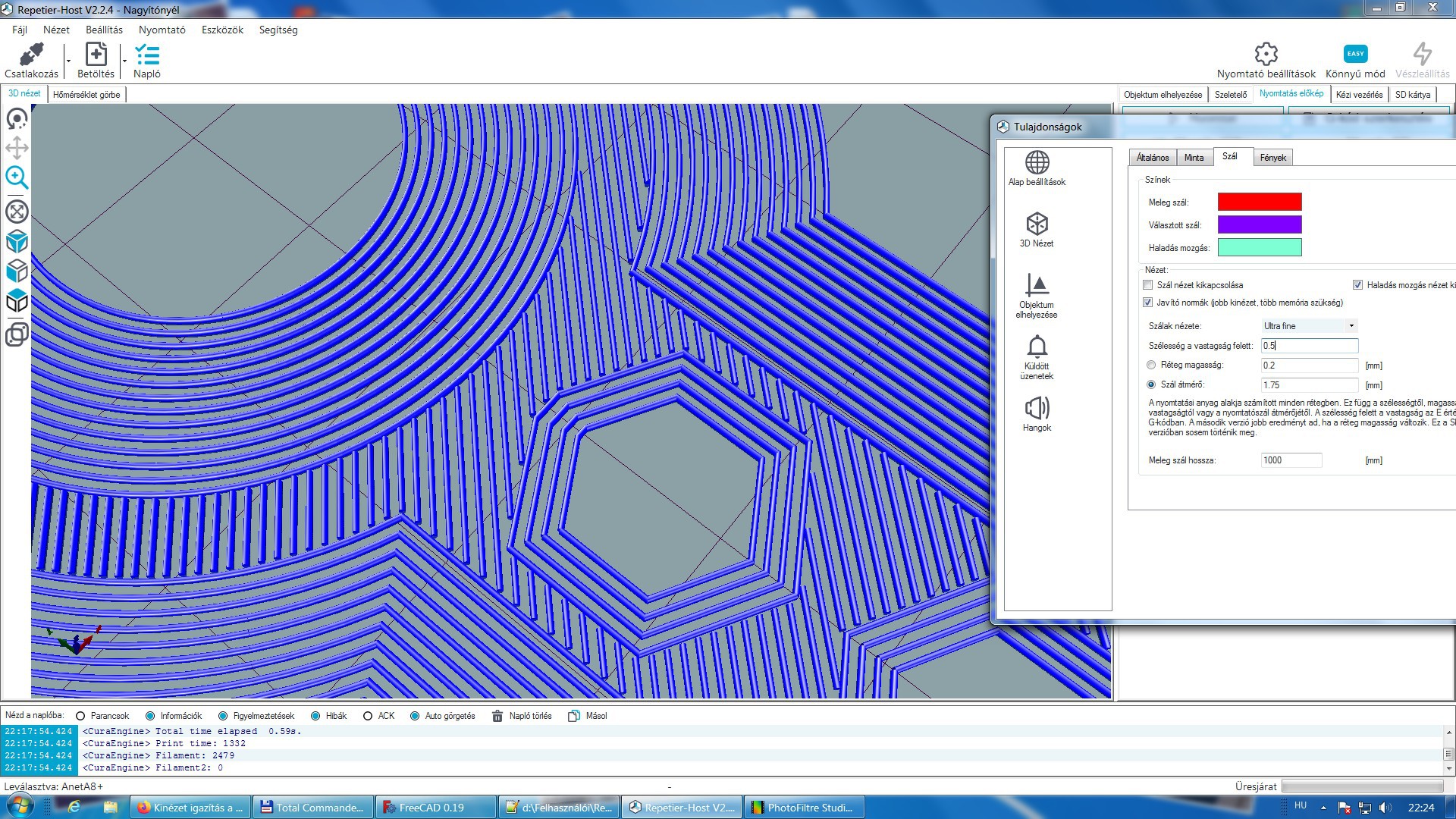Click the Csatlakozás connect icon

31,55
